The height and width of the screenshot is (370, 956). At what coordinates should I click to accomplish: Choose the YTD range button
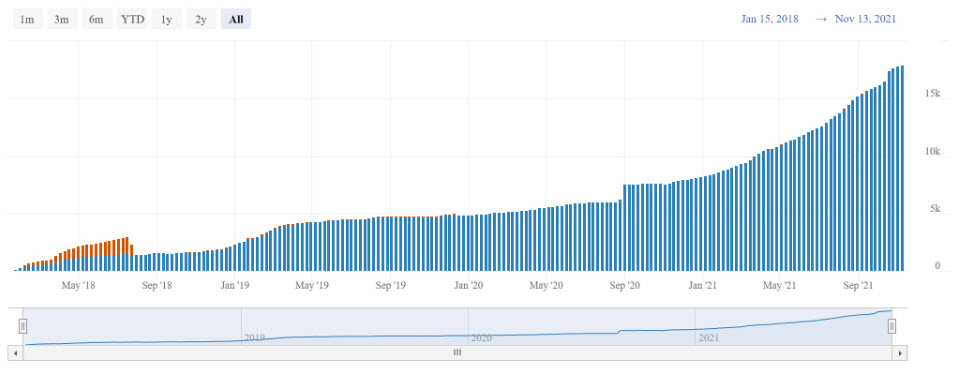tap(132, 19)
